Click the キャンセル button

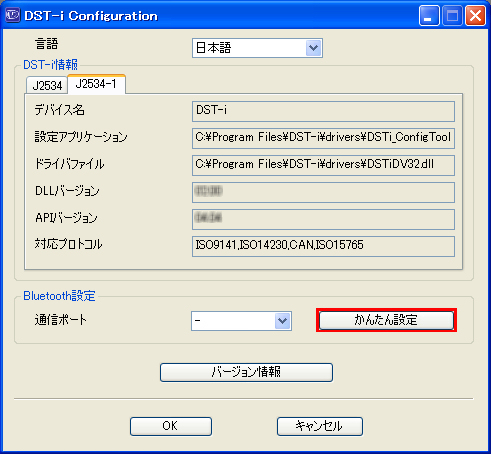click(320, 426)
